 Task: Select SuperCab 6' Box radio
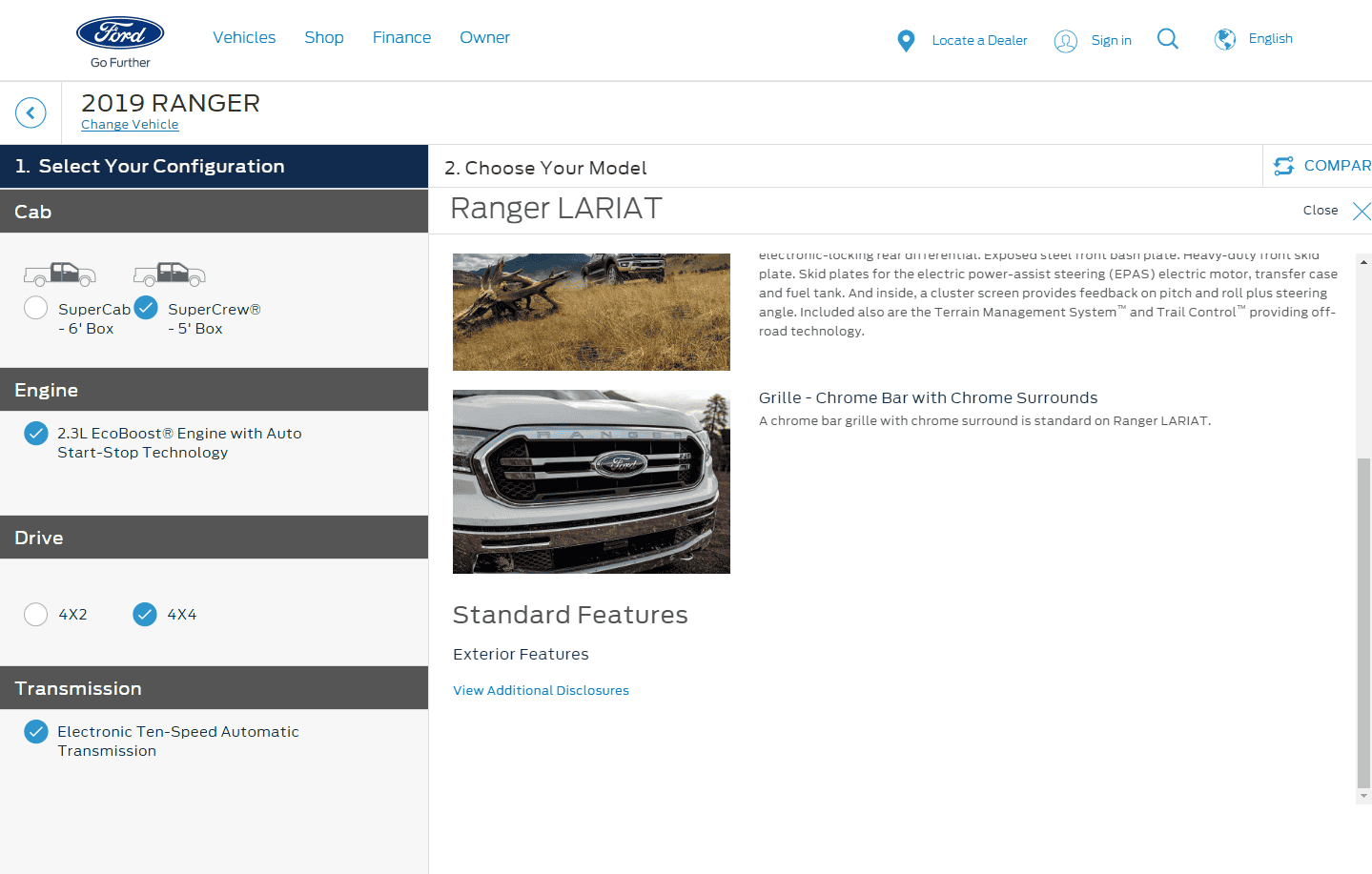tap(36, 308)
